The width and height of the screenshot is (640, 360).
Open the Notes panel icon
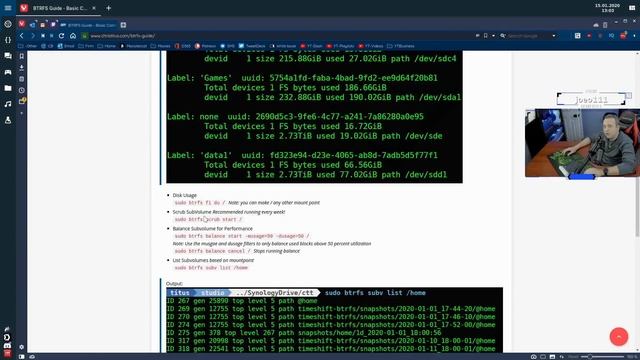(22, 79)
